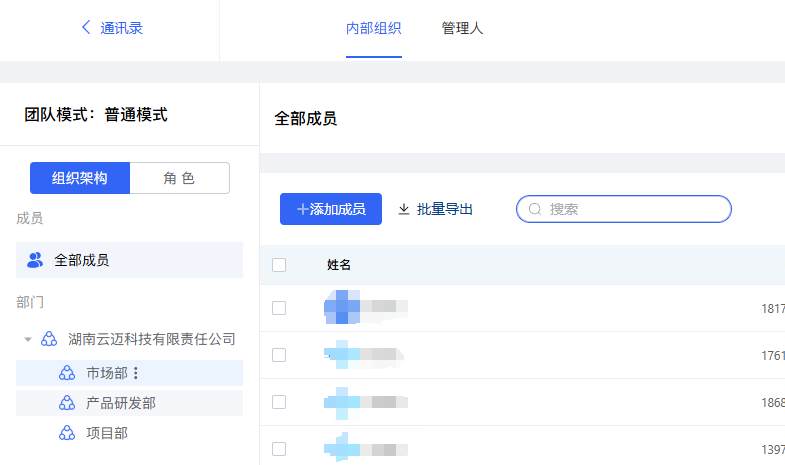The height and width of the screenshot is (465, 785).
Task: Select the 内部组织 tab
Action: [373, 28]
